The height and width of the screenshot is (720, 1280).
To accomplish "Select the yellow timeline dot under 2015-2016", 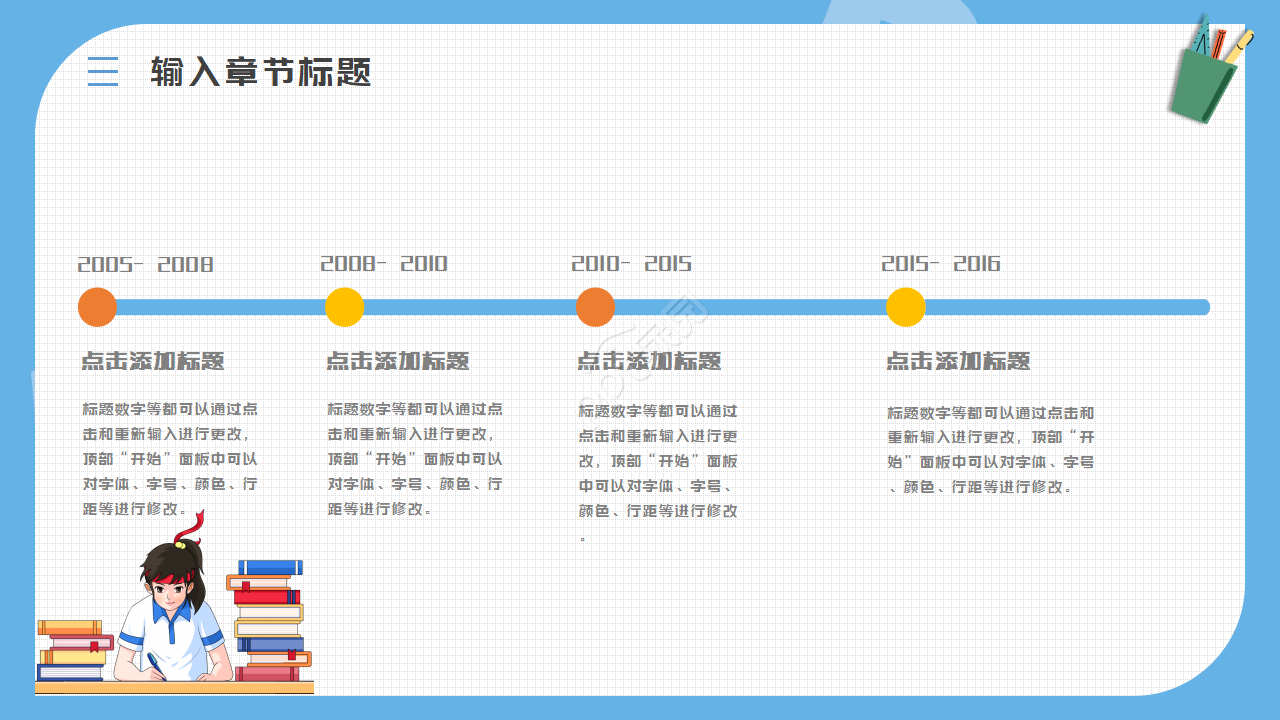I will pos(906,307).
